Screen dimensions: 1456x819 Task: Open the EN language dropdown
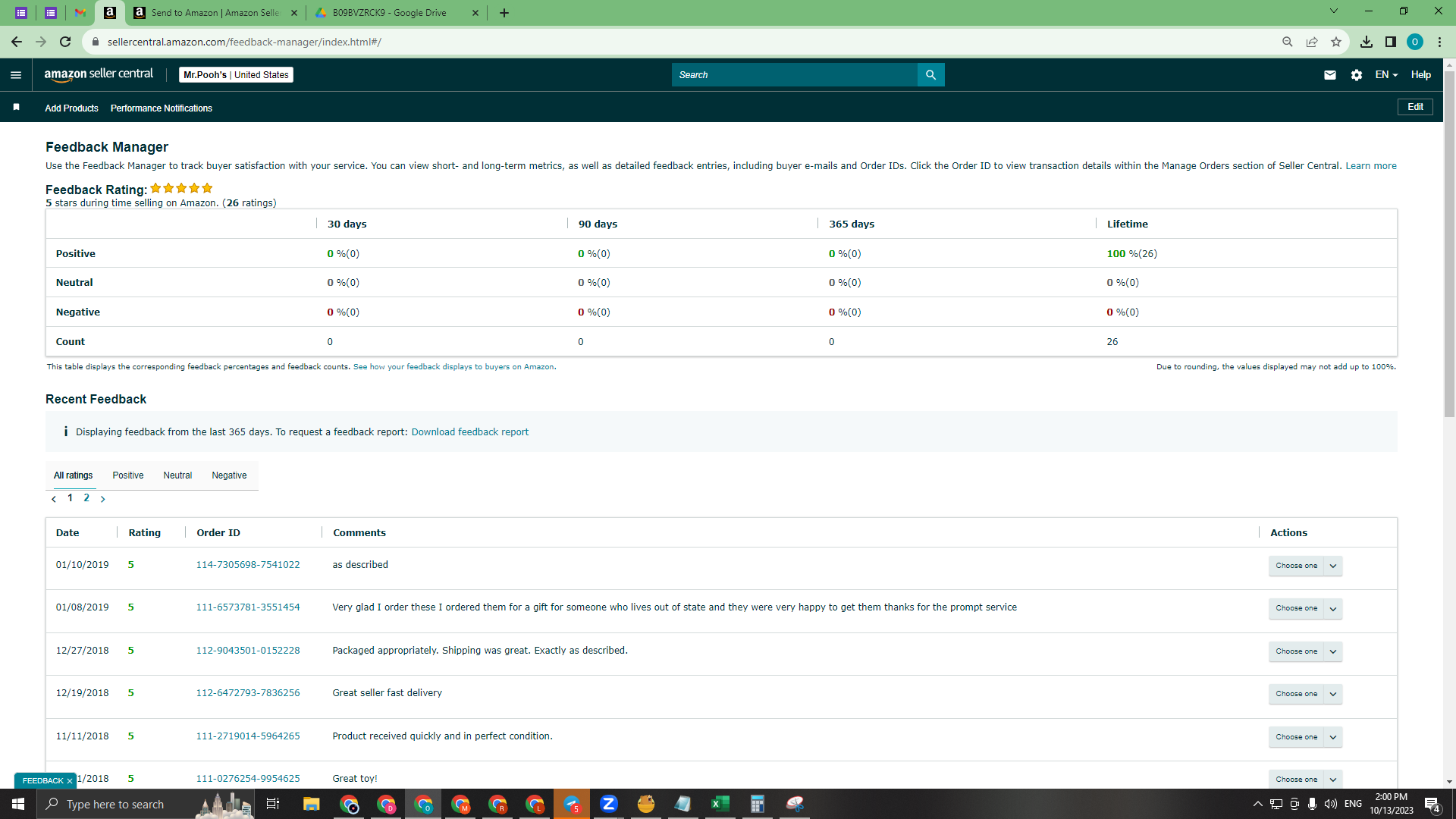tap(1386, 75)
